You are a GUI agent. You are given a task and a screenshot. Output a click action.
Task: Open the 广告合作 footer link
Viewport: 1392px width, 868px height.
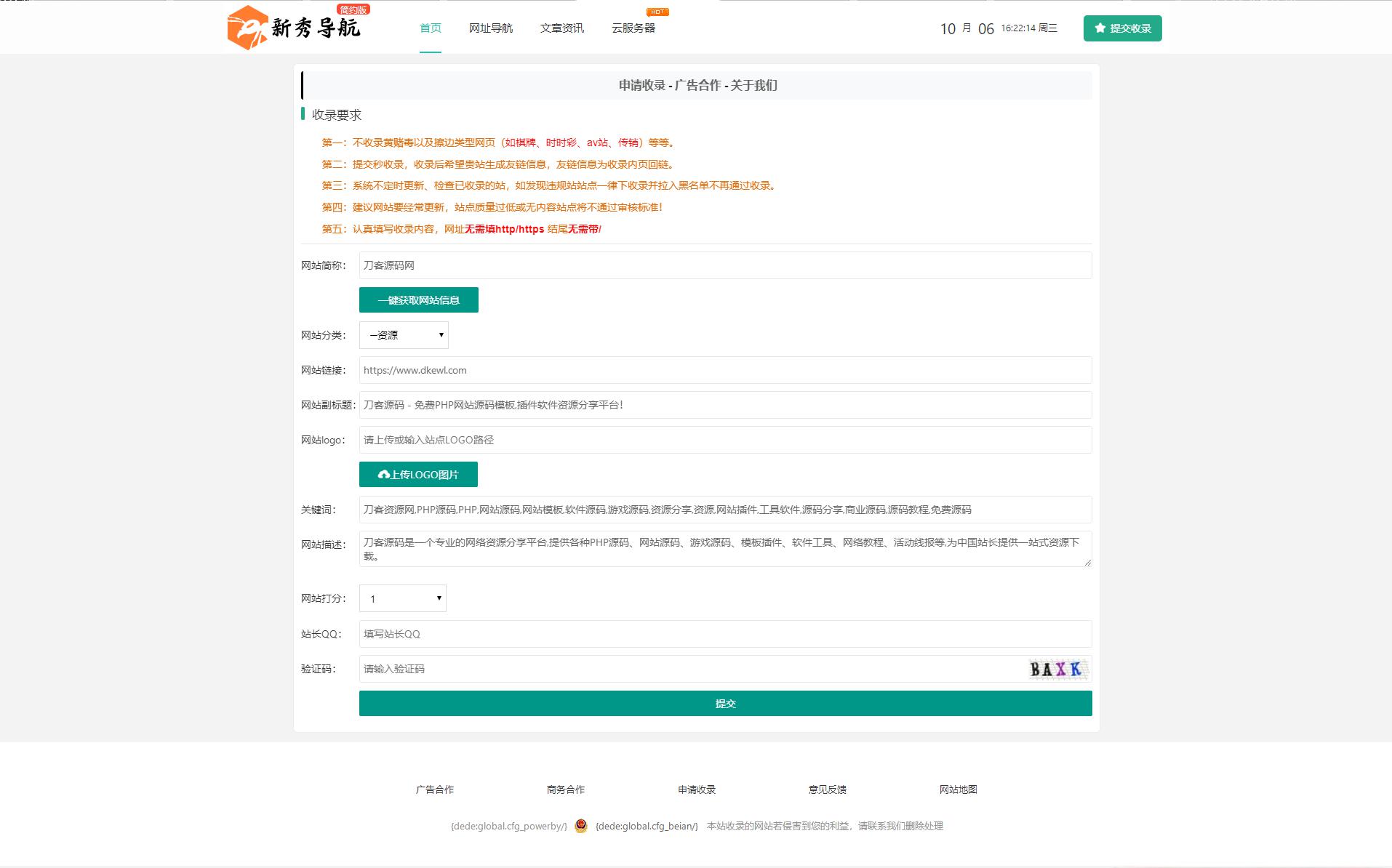(435, 789)
